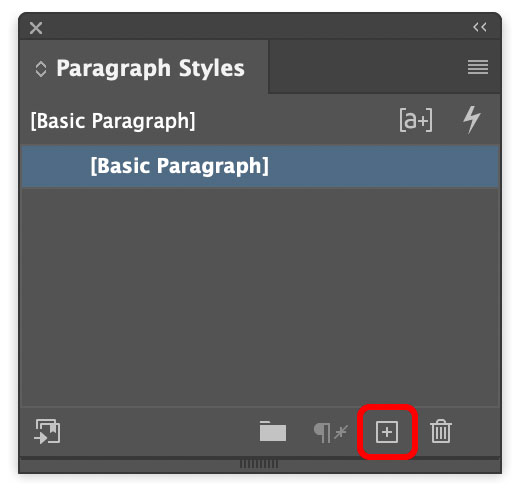Click the empty tab well beside Paragraph Styles
This screenshot has width=514, height=490.
(367, 67)
